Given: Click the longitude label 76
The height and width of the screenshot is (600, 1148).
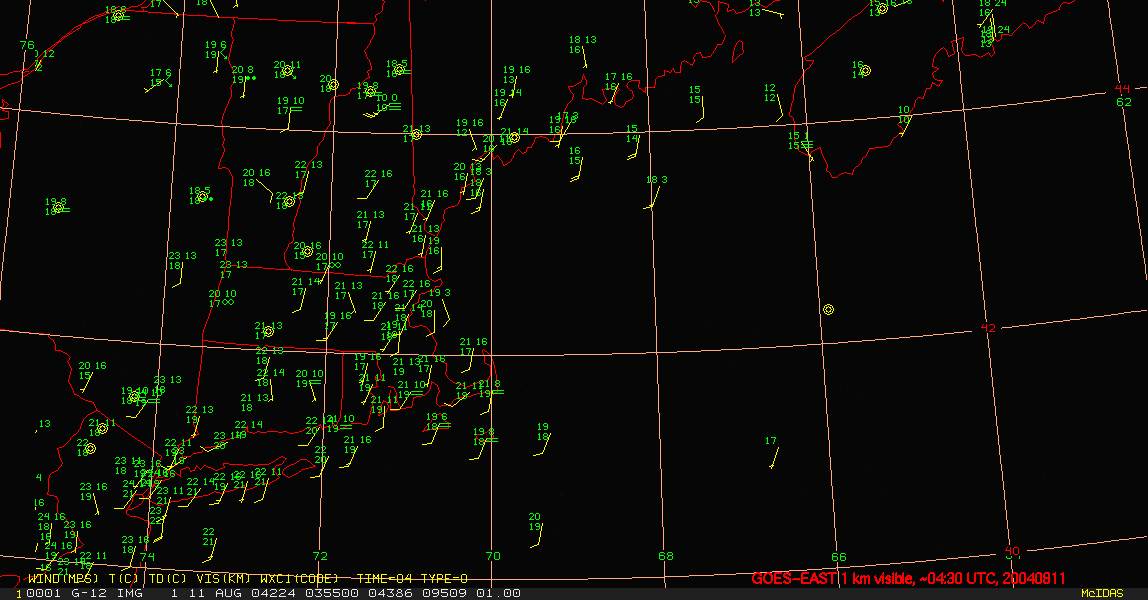Looking at the screenshot, I should [27, 45].
